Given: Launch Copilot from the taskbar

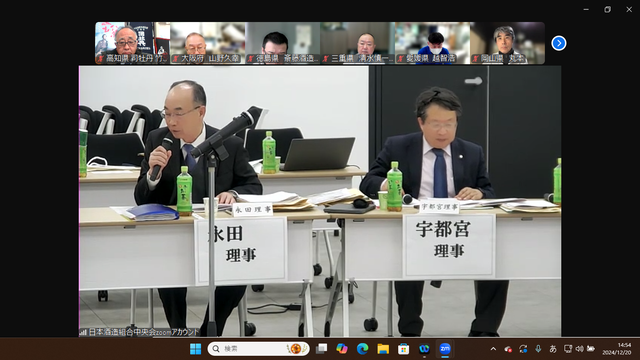Looking at the screenshot, I should click(342, 349).
